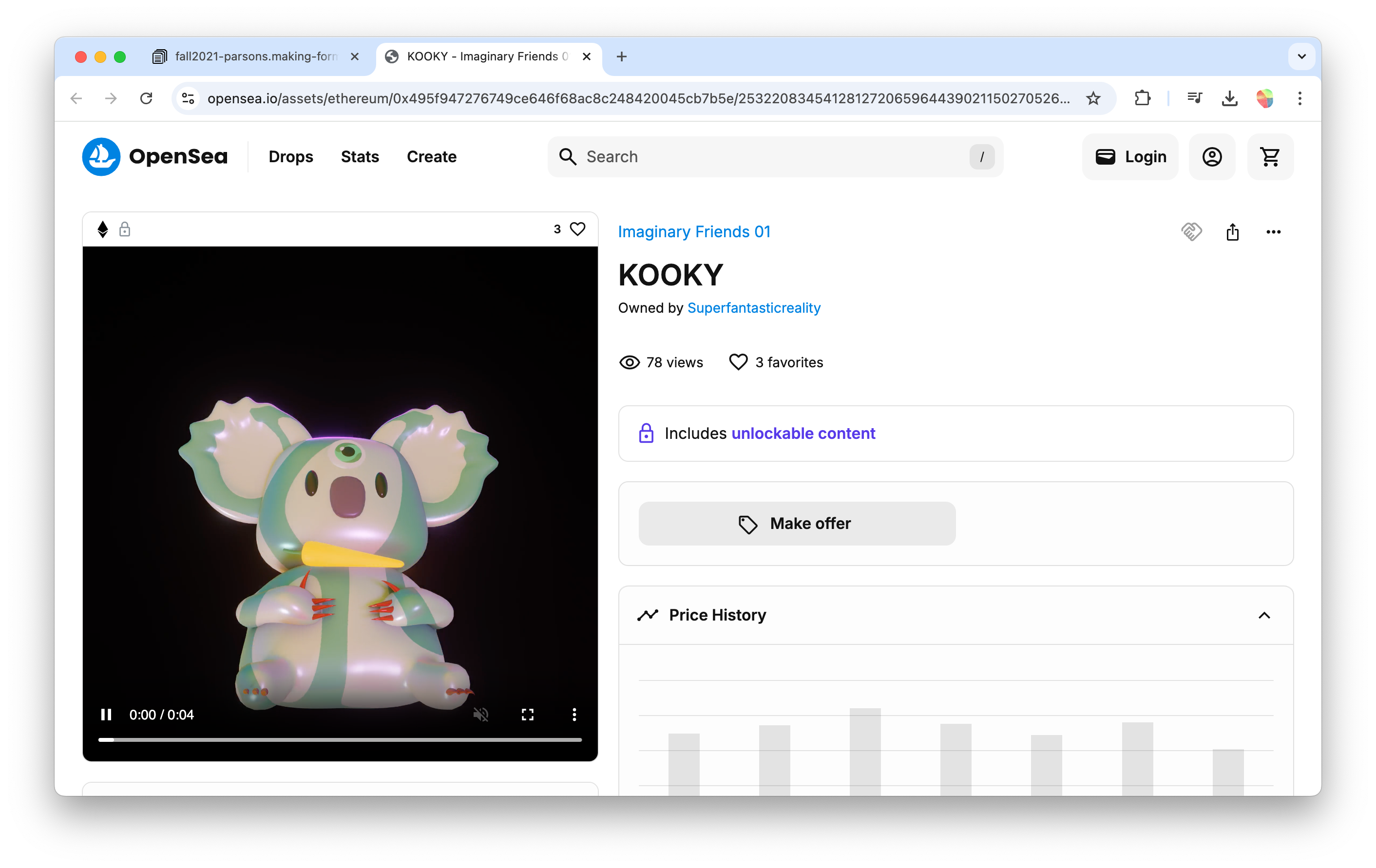Unmute the video audio
Viewport: 1376px width, 868px height.
[480, 714]
